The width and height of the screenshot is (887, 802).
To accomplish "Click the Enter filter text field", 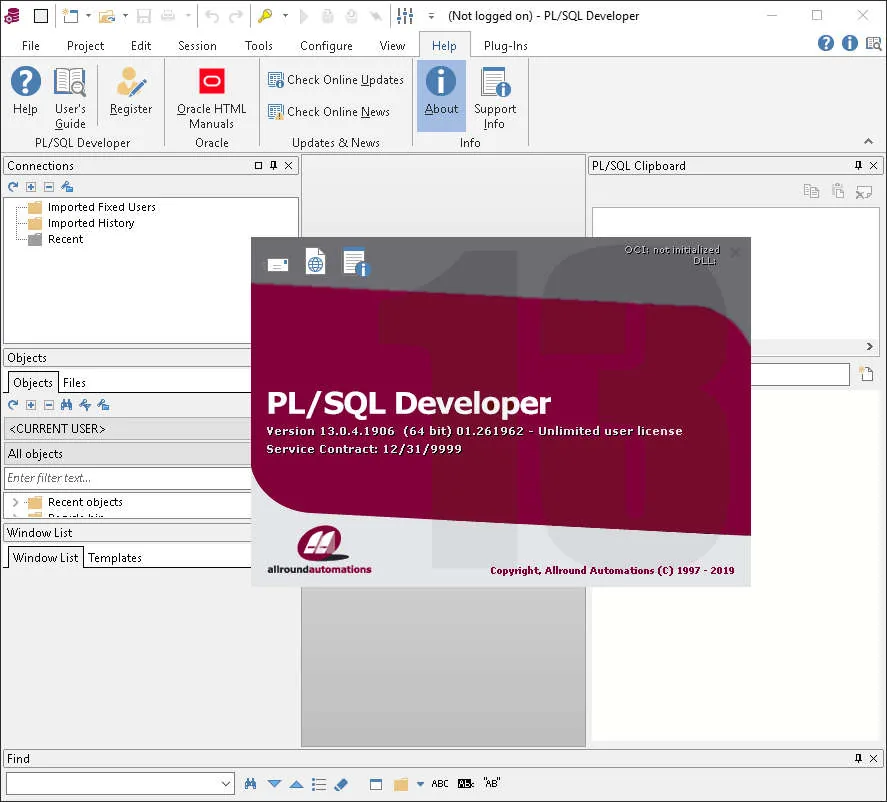I will [128, 478].
